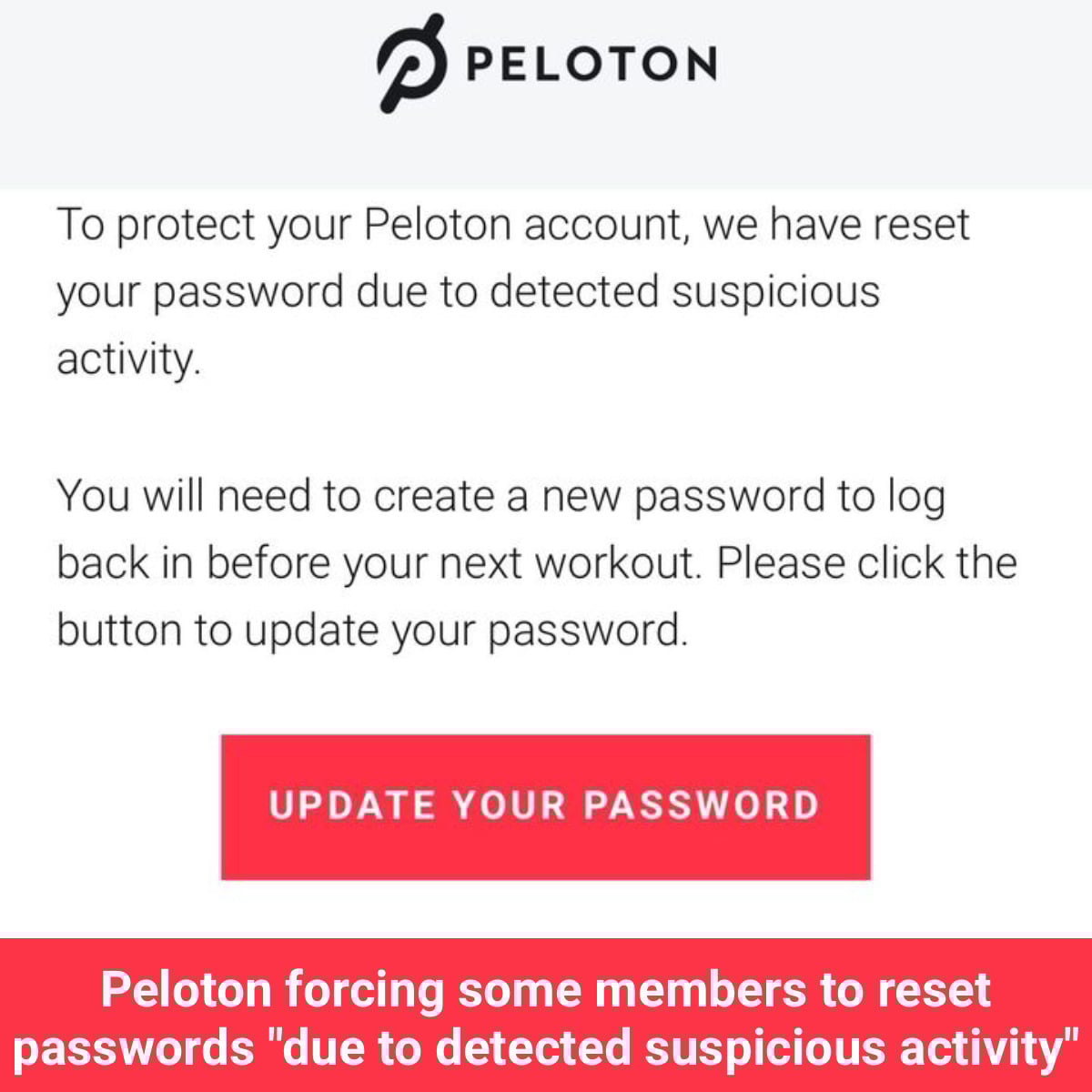Click the PELOTON wordmark in the header
The width and height of the screenshot is (1092, 1092).
point(591,65)
